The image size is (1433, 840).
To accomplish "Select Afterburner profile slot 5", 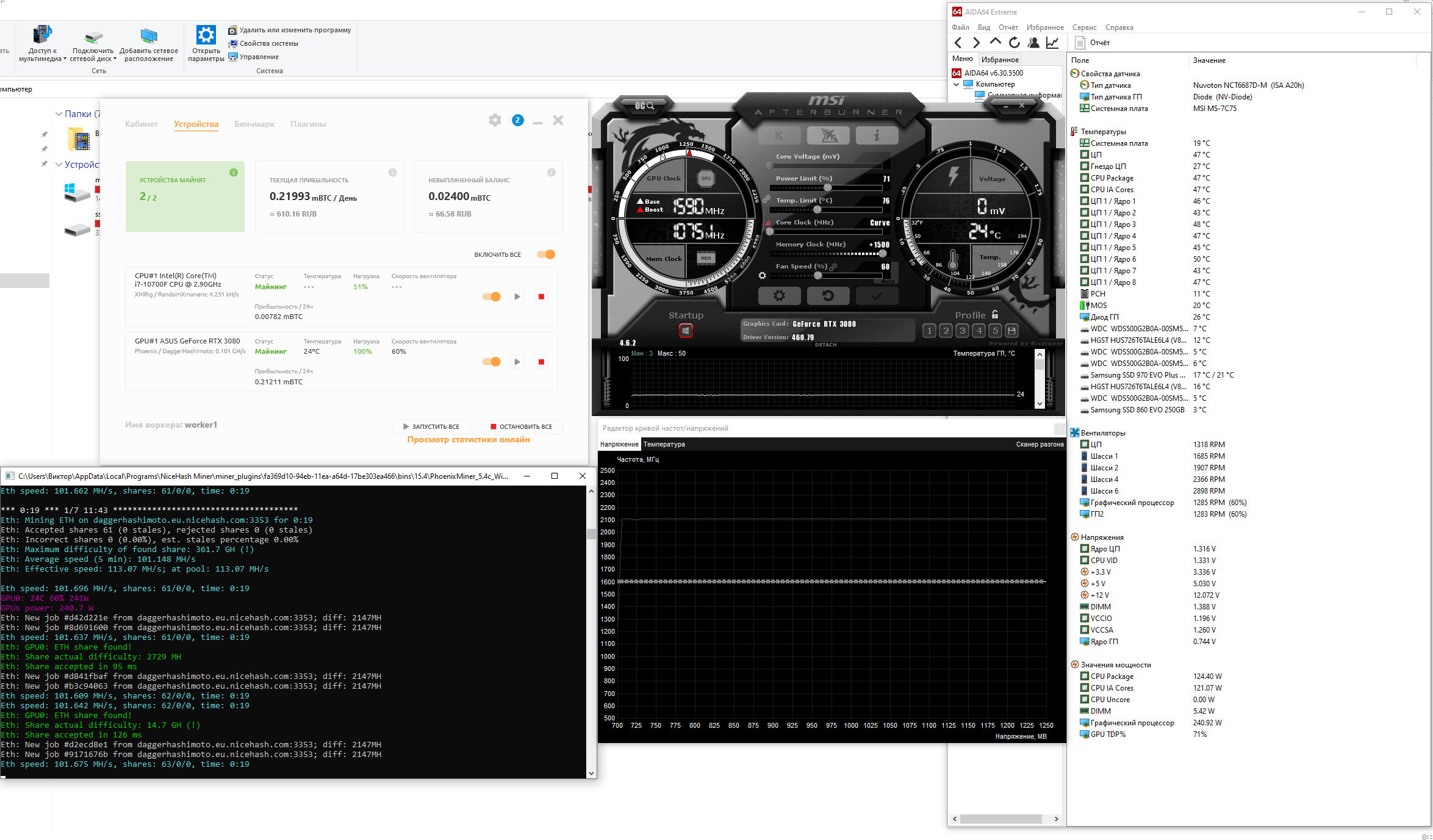I will 995,331.
